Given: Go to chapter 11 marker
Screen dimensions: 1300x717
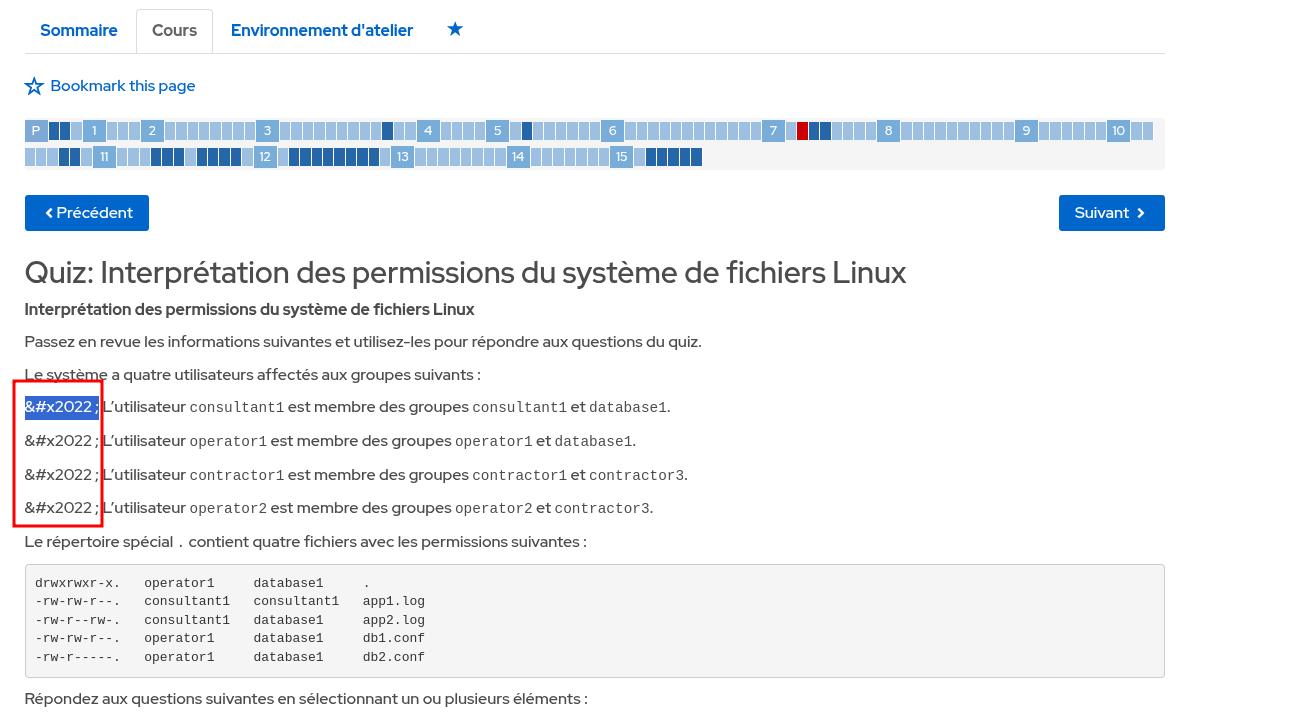Looking at the screenshot, I should click(x=104, y=157).
